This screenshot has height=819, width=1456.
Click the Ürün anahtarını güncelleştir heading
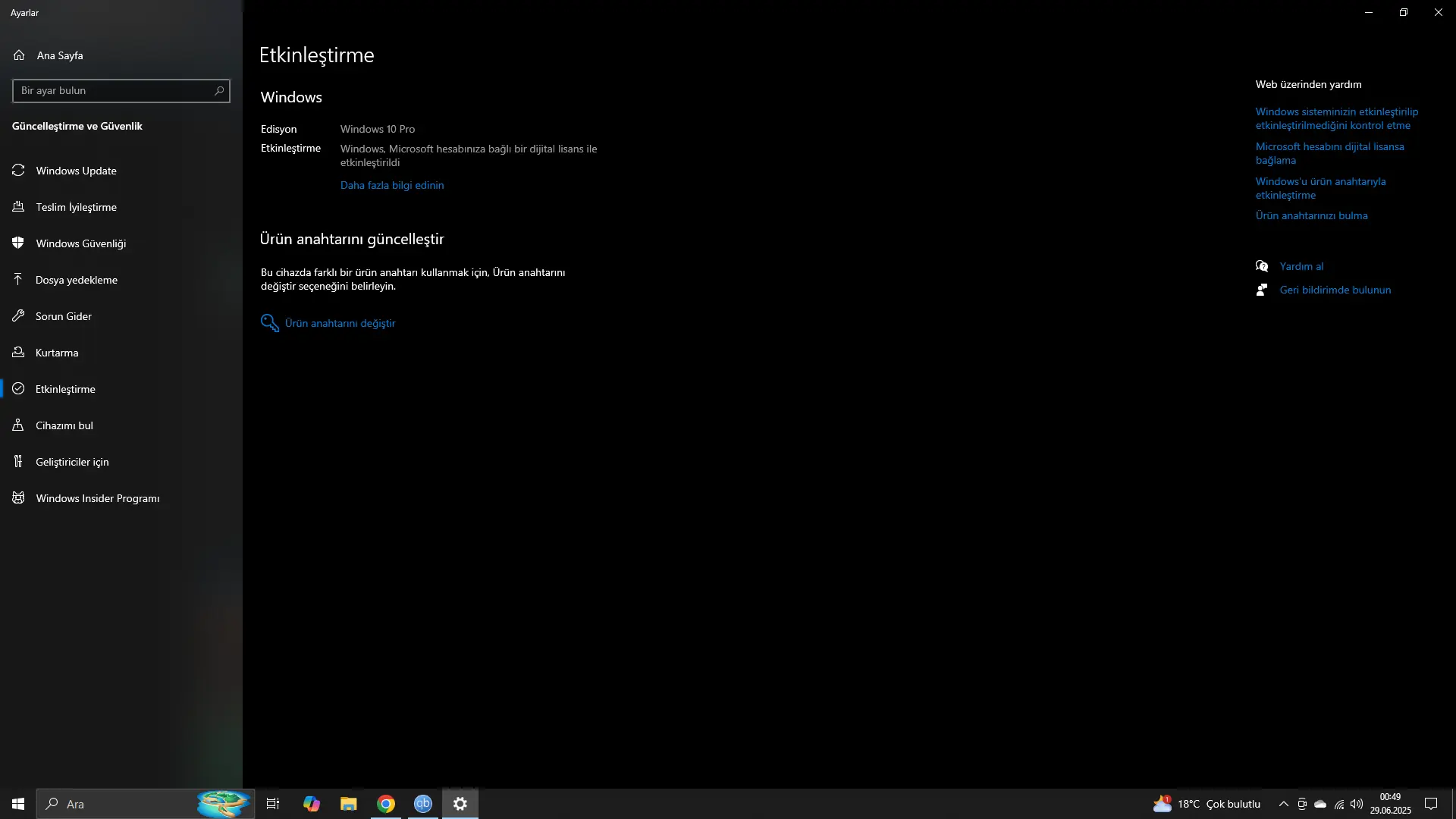(x=352, y=239)
